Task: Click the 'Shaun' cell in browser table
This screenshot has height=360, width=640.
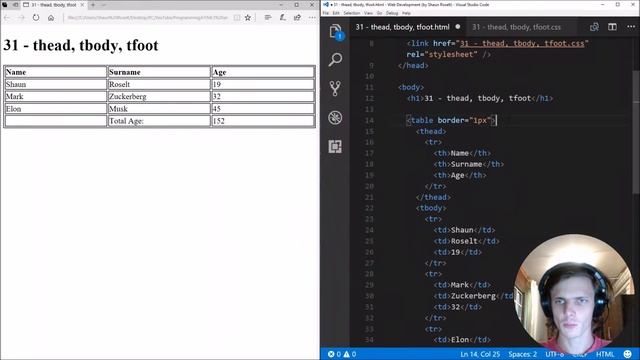Action: 56,84
